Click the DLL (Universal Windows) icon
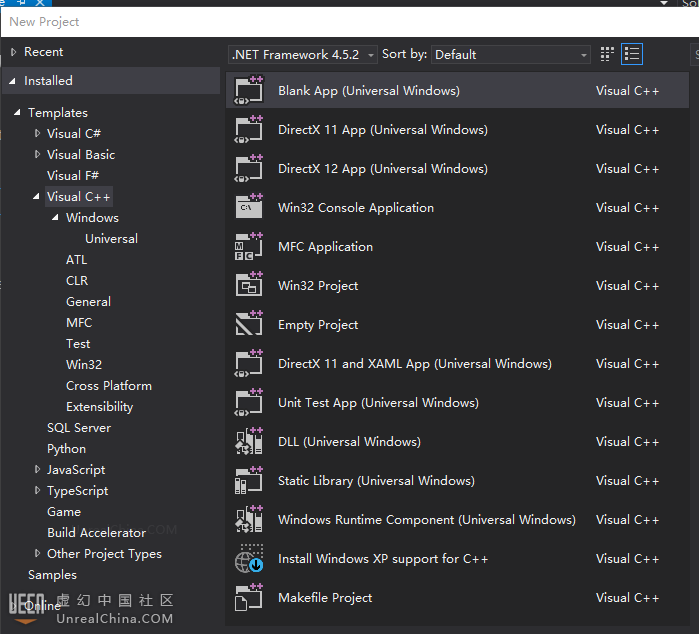The image size is (699, 634). (249, 441)
